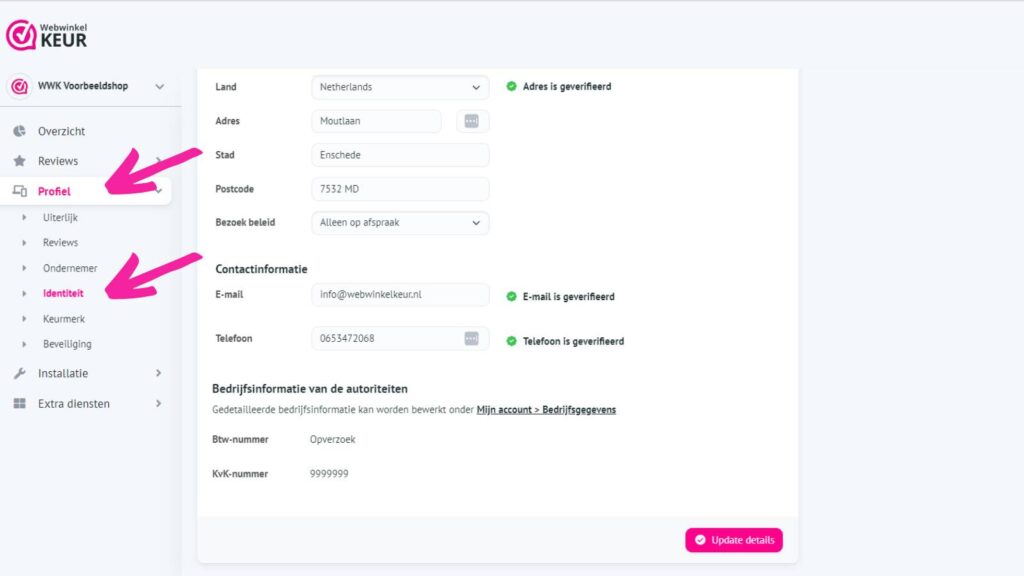
Task: Follow the Mijn account > Bedrijfsgegevens link
Action: [x=546, y=410]
